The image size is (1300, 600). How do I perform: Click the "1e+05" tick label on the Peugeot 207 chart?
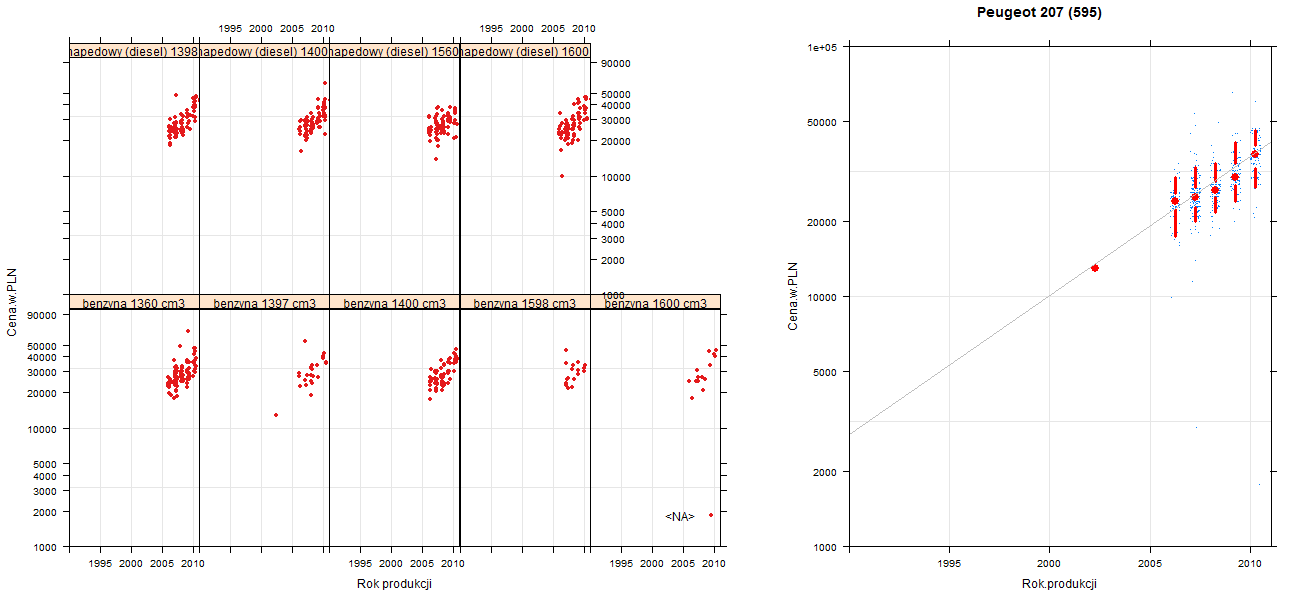pyautogui.click(x=824, y=47)
